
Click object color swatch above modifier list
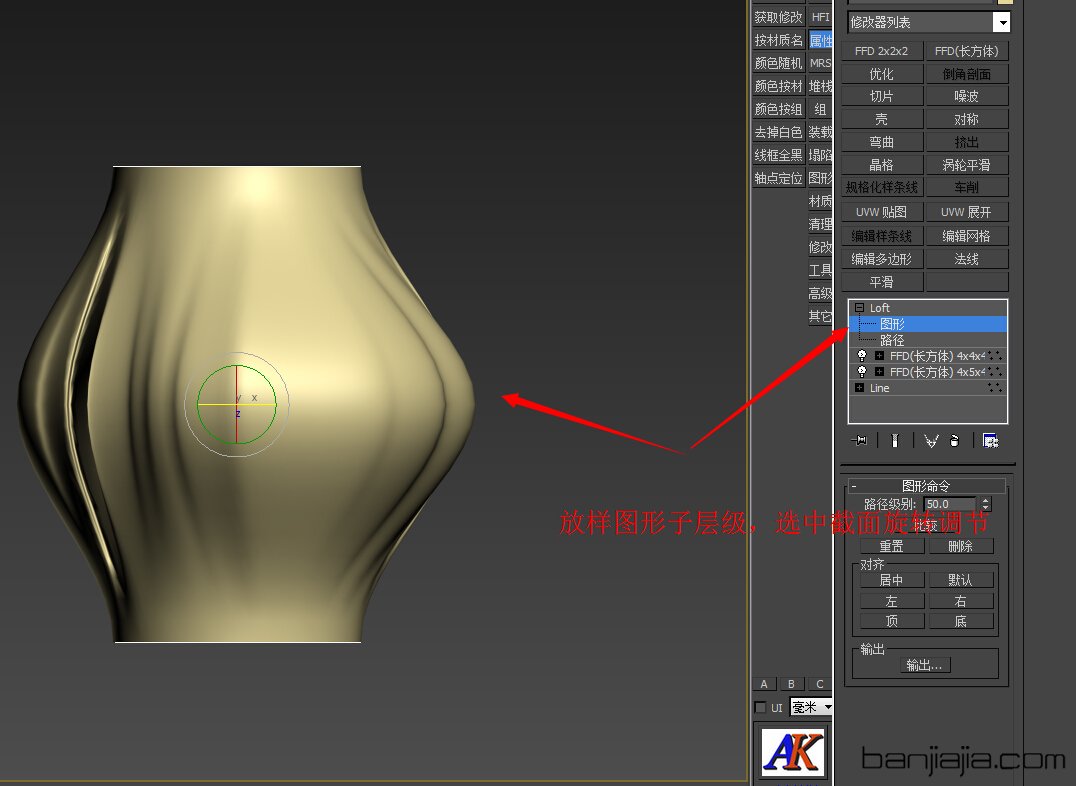coord(1005,2)
